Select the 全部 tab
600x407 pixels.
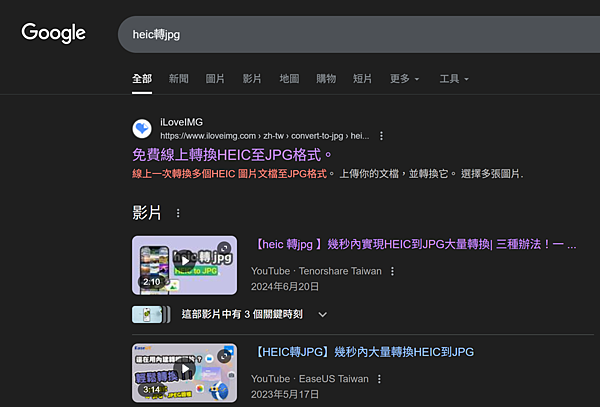[142, 79]
